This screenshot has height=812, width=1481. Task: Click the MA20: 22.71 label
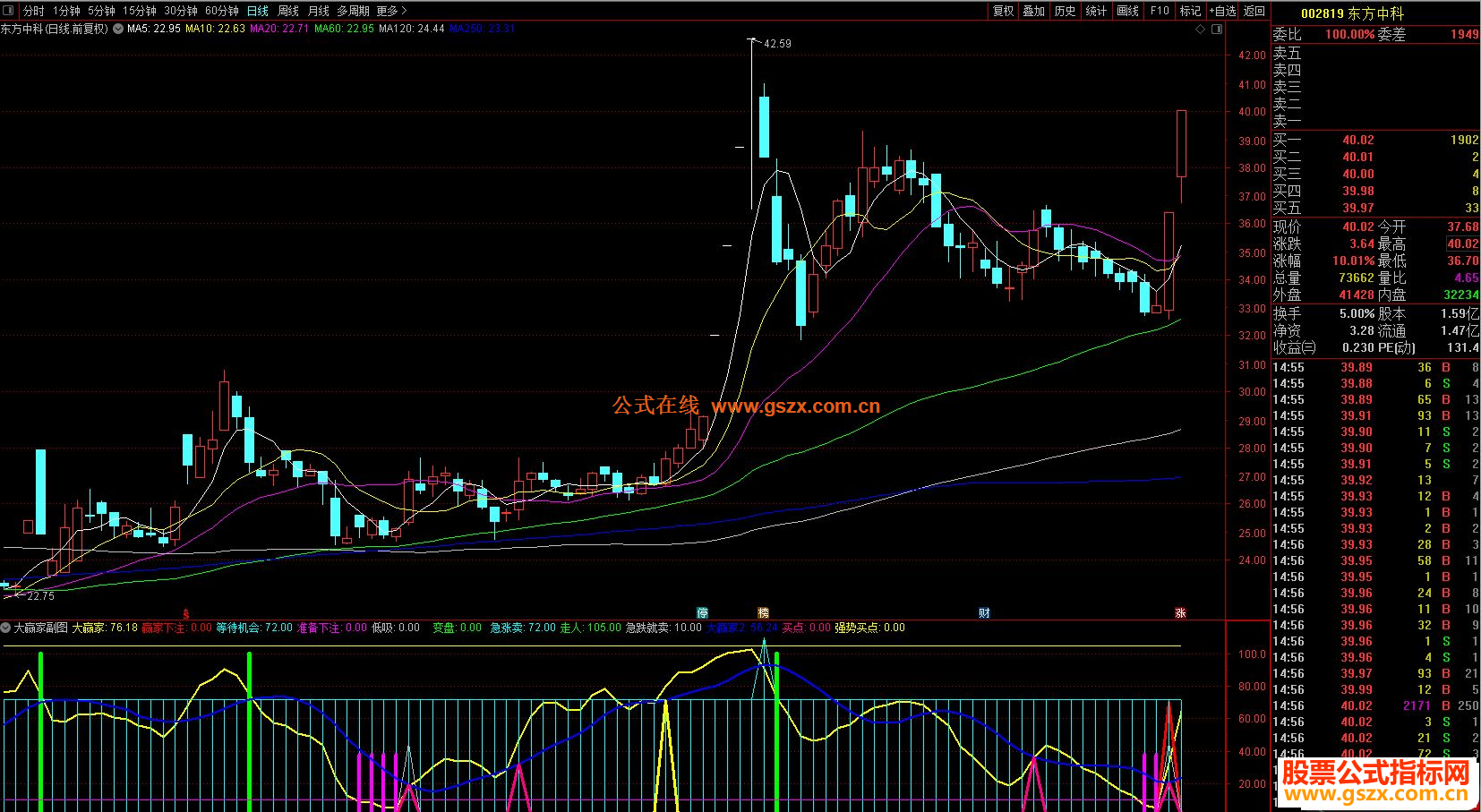click(x=279, y=29)
